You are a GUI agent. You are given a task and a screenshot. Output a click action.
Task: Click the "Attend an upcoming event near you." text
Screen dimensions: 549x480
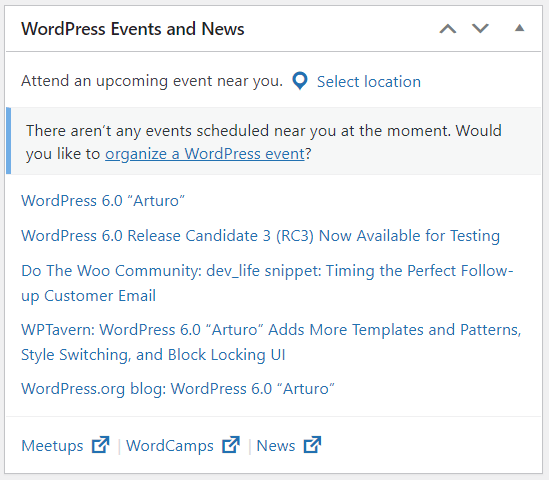(152, 81)
